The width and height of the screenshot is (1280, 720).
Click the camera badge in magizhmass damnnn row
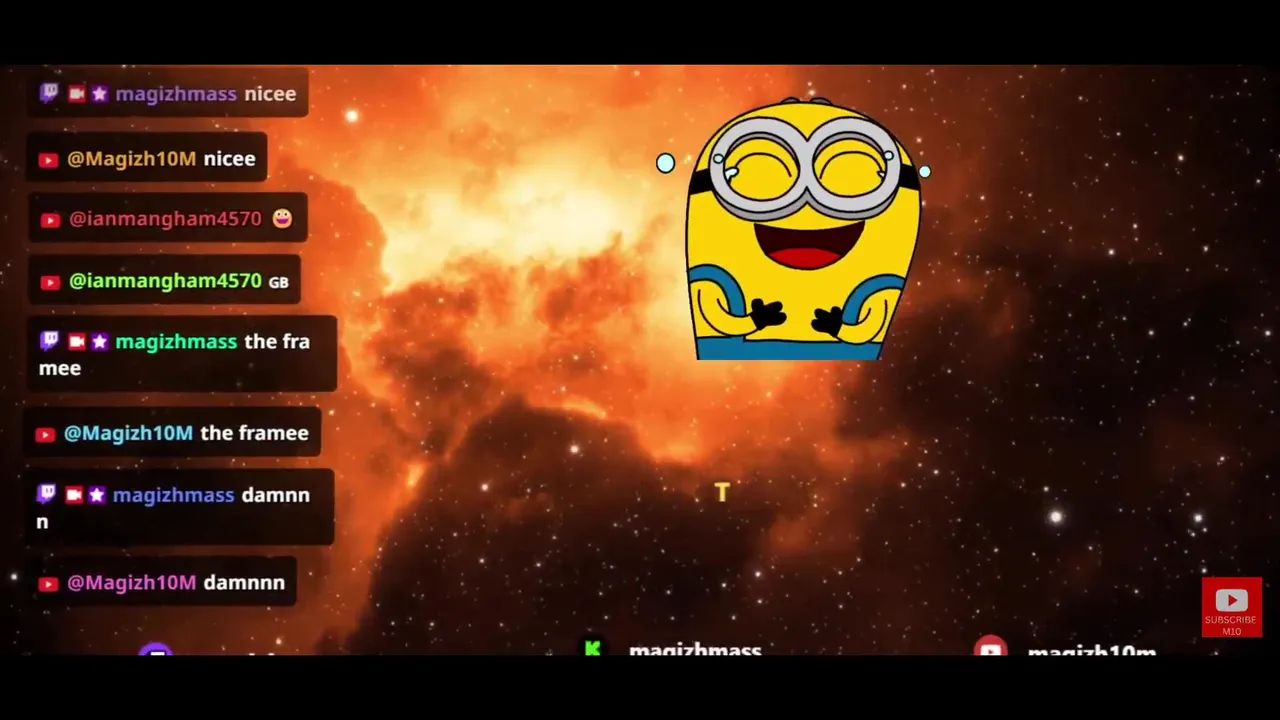coord(74,495)
